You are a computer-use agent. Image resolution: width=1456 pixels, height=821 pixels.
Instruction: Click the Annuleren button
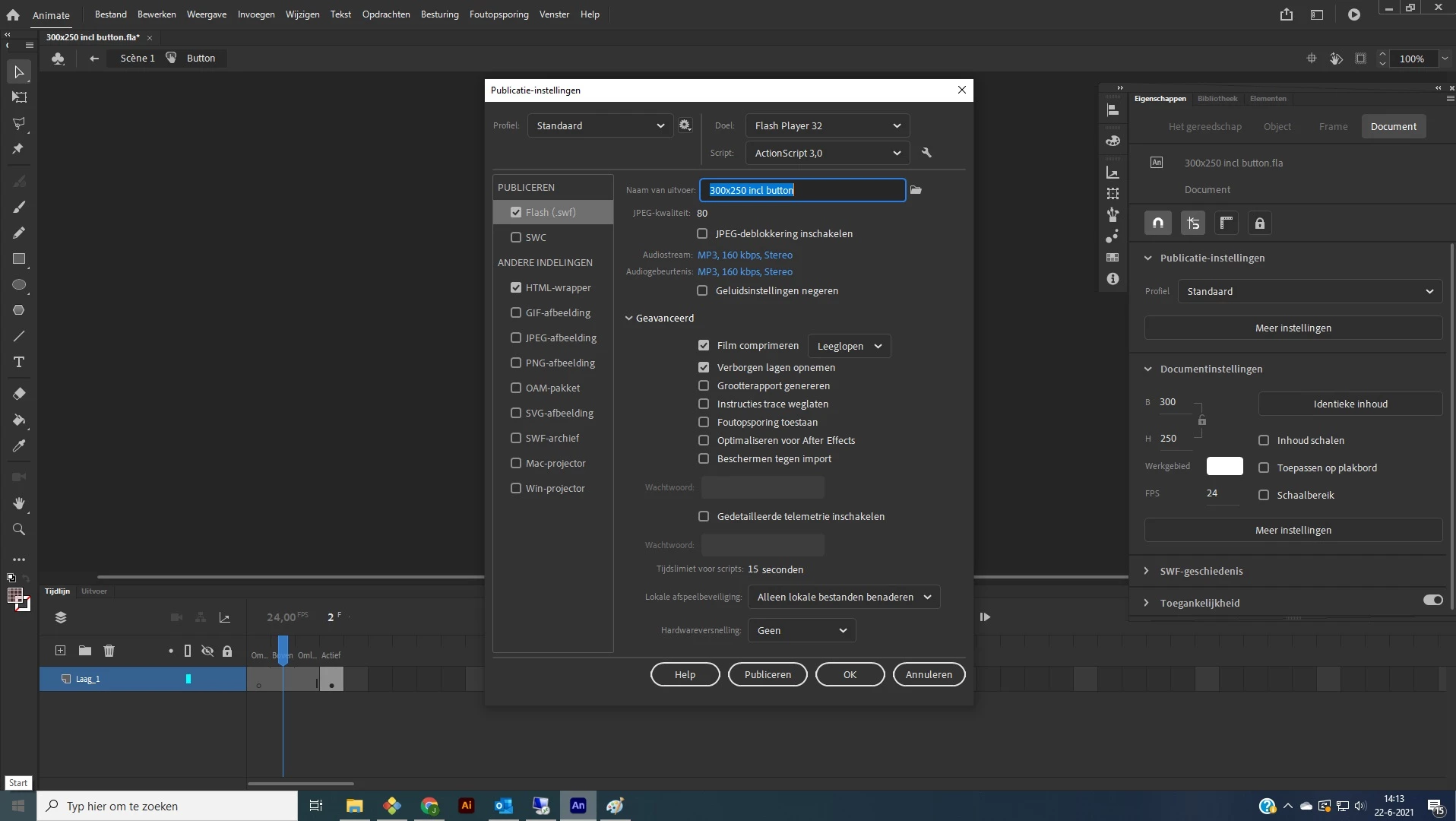coord(929,674)
